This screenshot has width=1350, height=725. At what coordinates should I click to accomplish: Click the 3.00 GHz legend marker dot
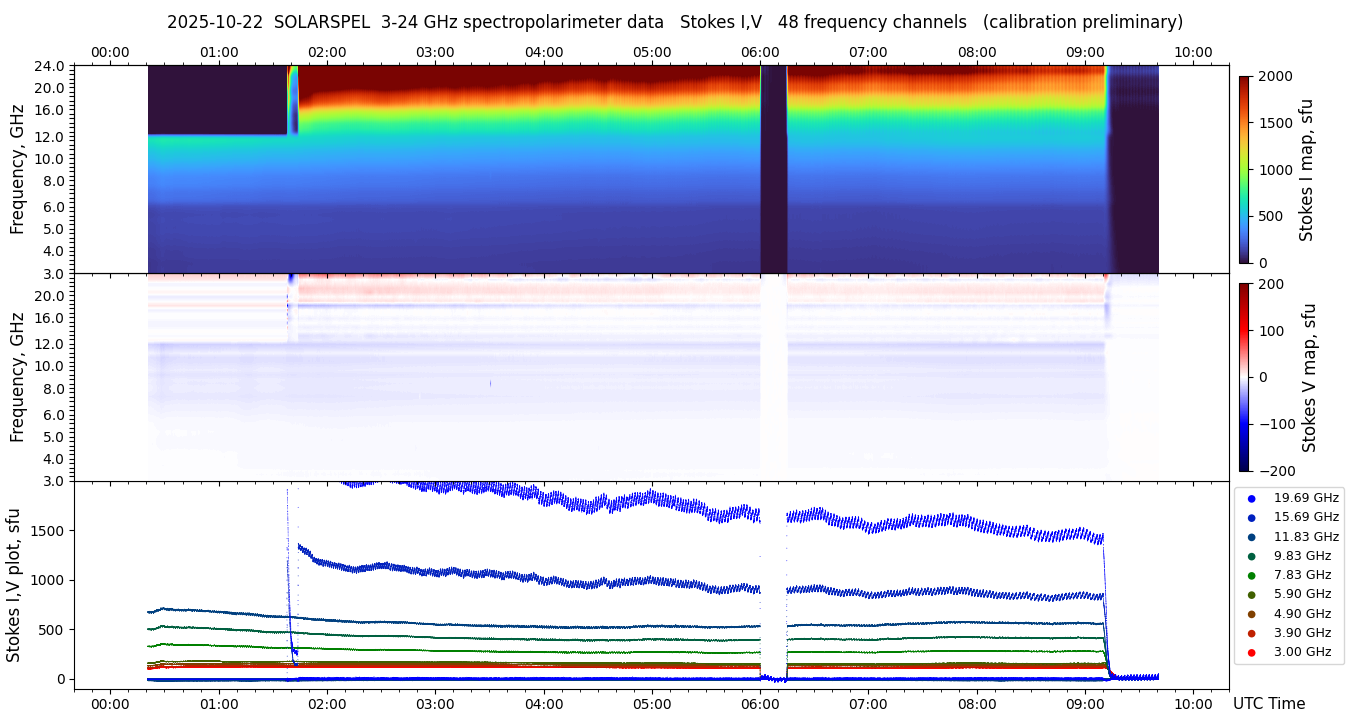[1251, 652]
